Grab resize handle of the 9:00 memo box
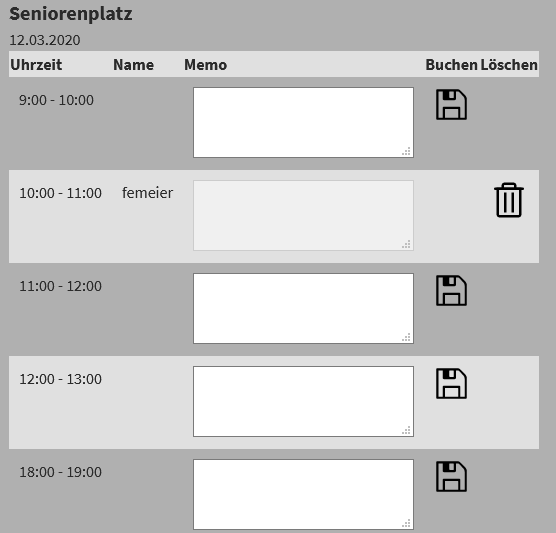Viewport: 556px width, 533px height. pyautogui.click(x=406, y=151)
